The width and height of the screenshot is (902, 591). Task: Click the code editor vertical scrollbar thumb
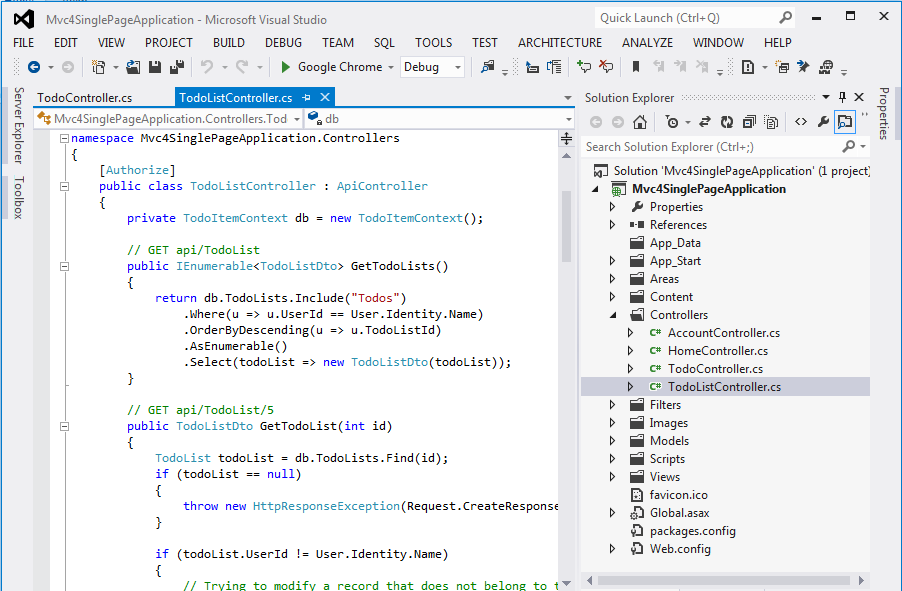(x=567, y=227)
